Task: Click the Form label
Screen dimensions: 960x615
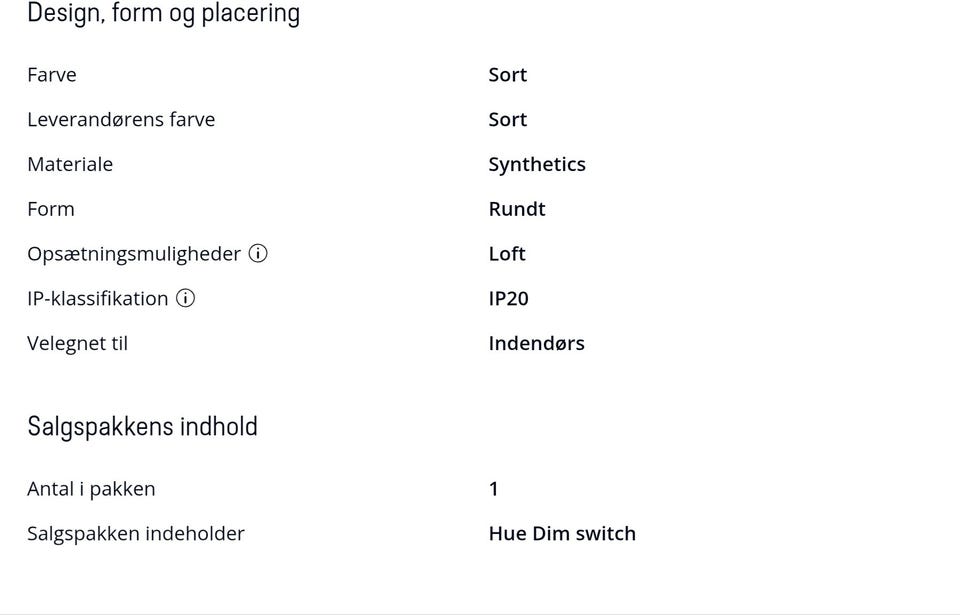Action: point(51,209)
